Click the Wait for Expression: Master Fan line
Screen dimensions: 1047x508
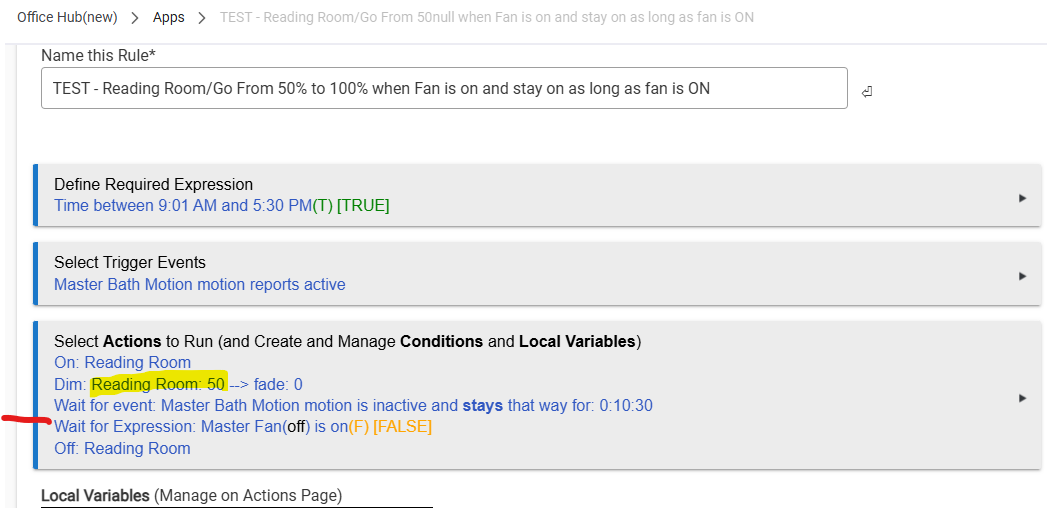pos(243,427)
